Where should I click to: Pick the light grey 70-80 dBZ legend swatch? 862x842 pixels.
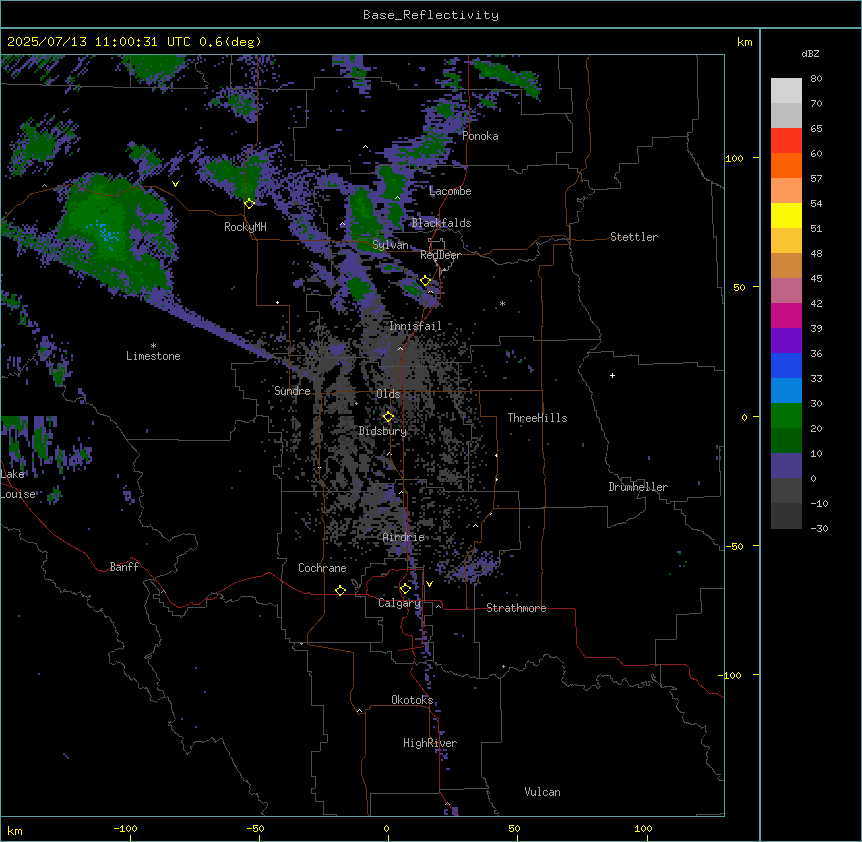click(786, 91)
